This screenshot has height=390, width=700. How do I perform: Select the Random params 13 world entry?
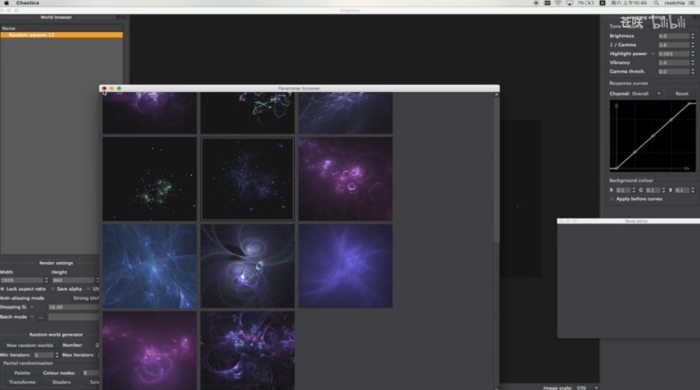point(62,35)
